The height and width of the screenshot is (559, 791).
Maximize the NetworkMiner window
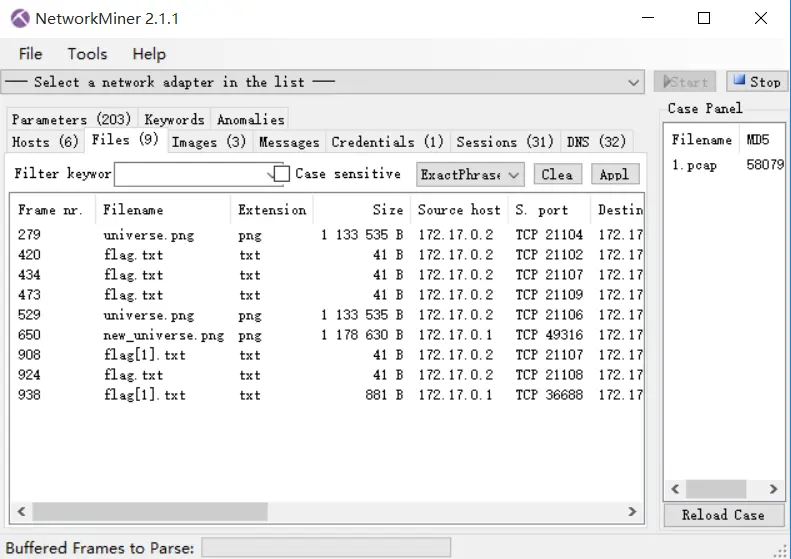tap(704, 18)
